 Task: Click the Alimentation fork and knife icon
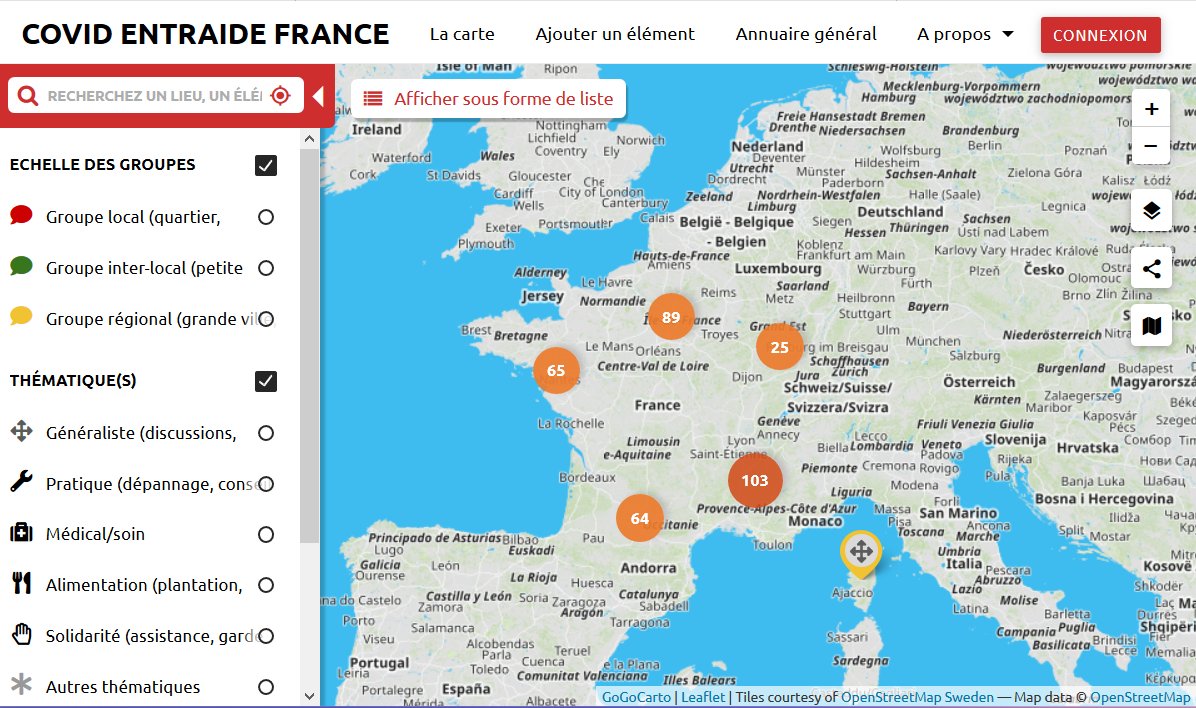coord(21,583)
